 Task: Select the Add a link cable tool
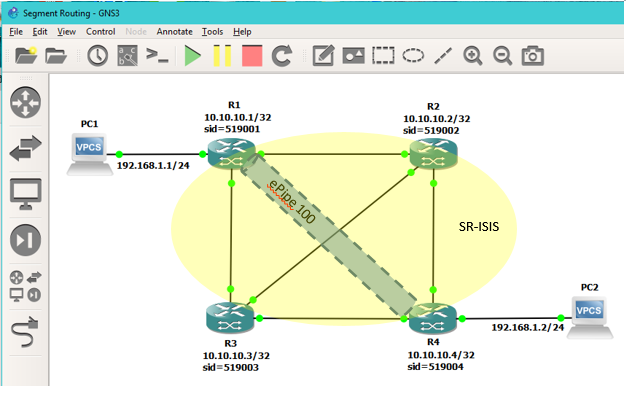coord(25,332)
